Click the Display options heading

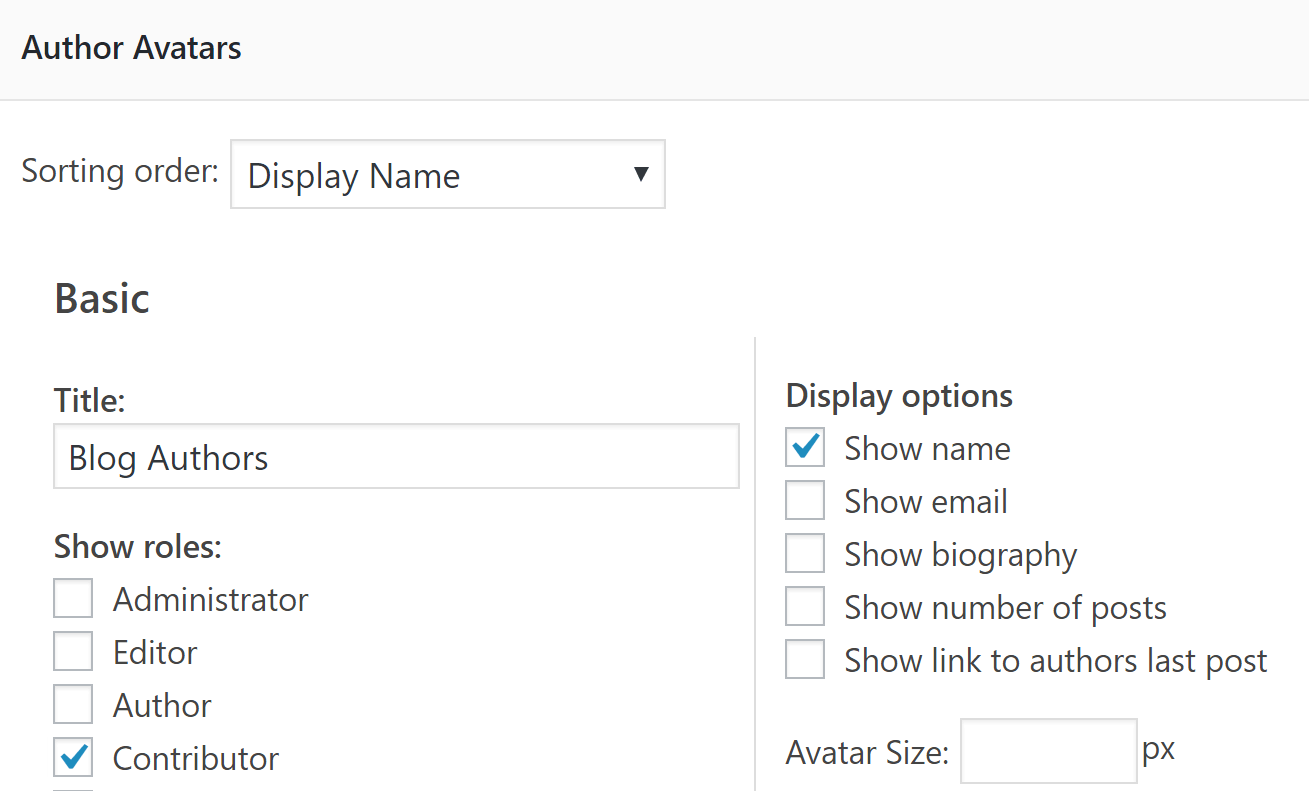pos(898,395)
